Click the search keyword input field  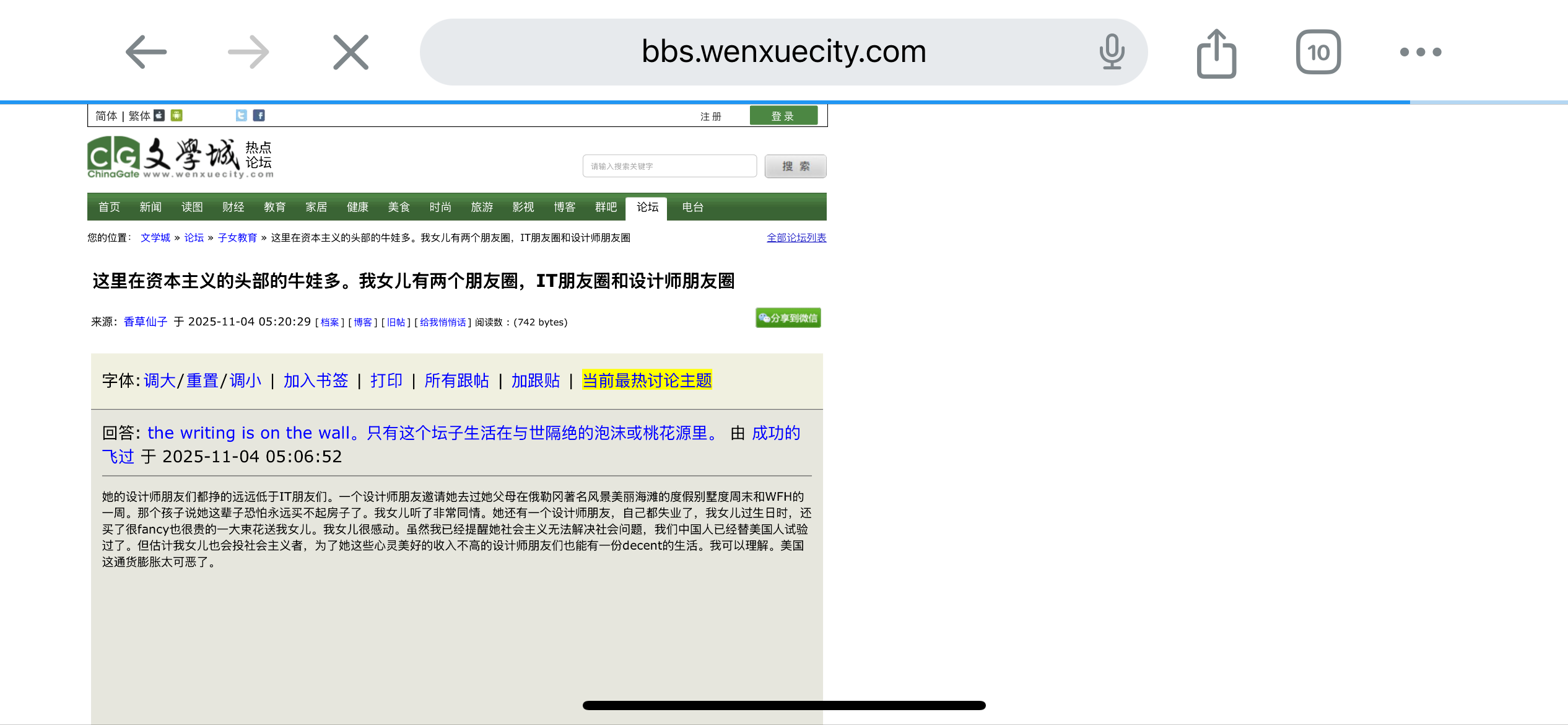click(669, 166)
